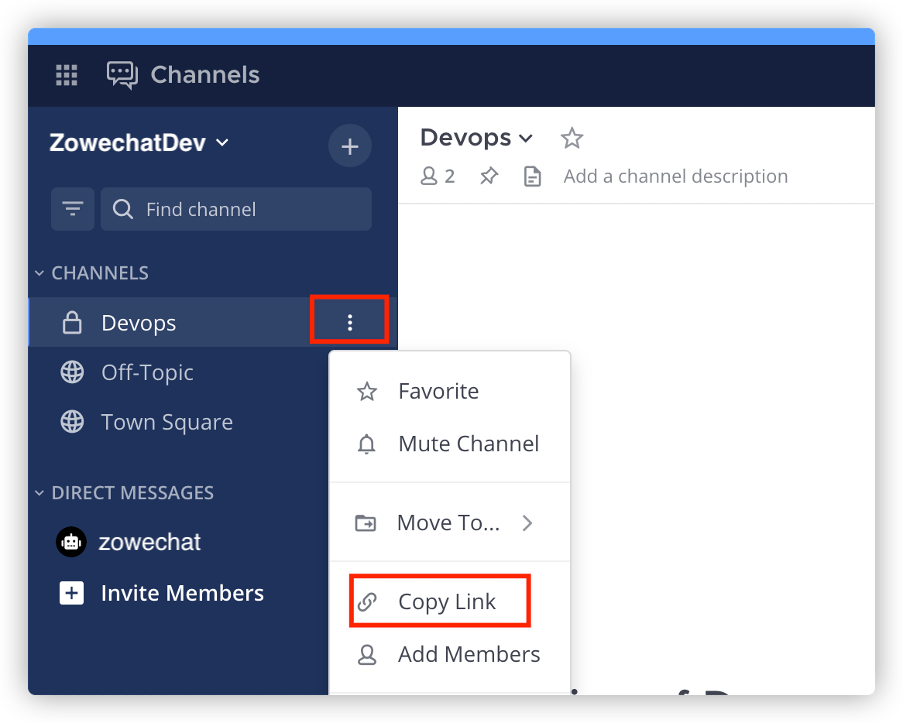Open the channel filter icon

pos(73,209)
